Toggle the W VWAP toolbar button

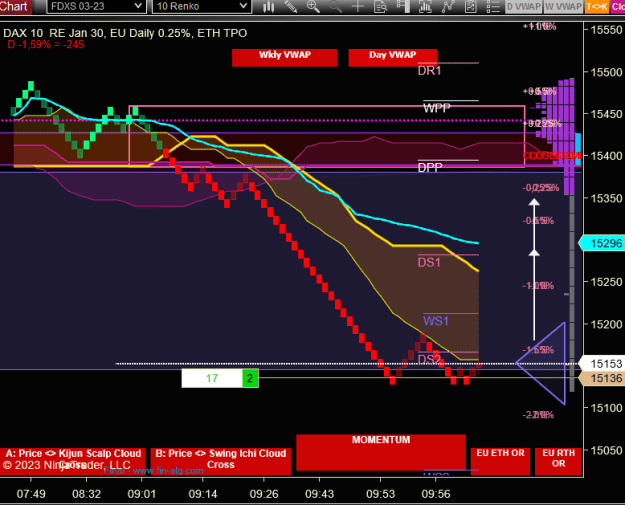pyautogui.click(x=563, y=7)
